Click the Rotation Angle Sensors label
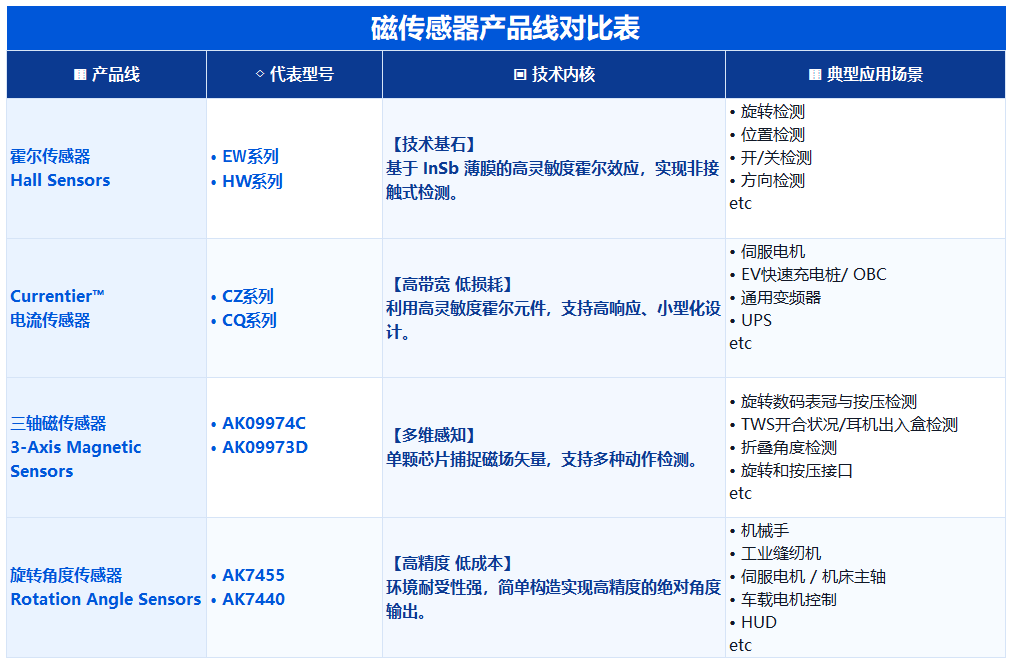The height and width of the screenshot is (664, 1013). pyautogui.click(x=106, y=599)
